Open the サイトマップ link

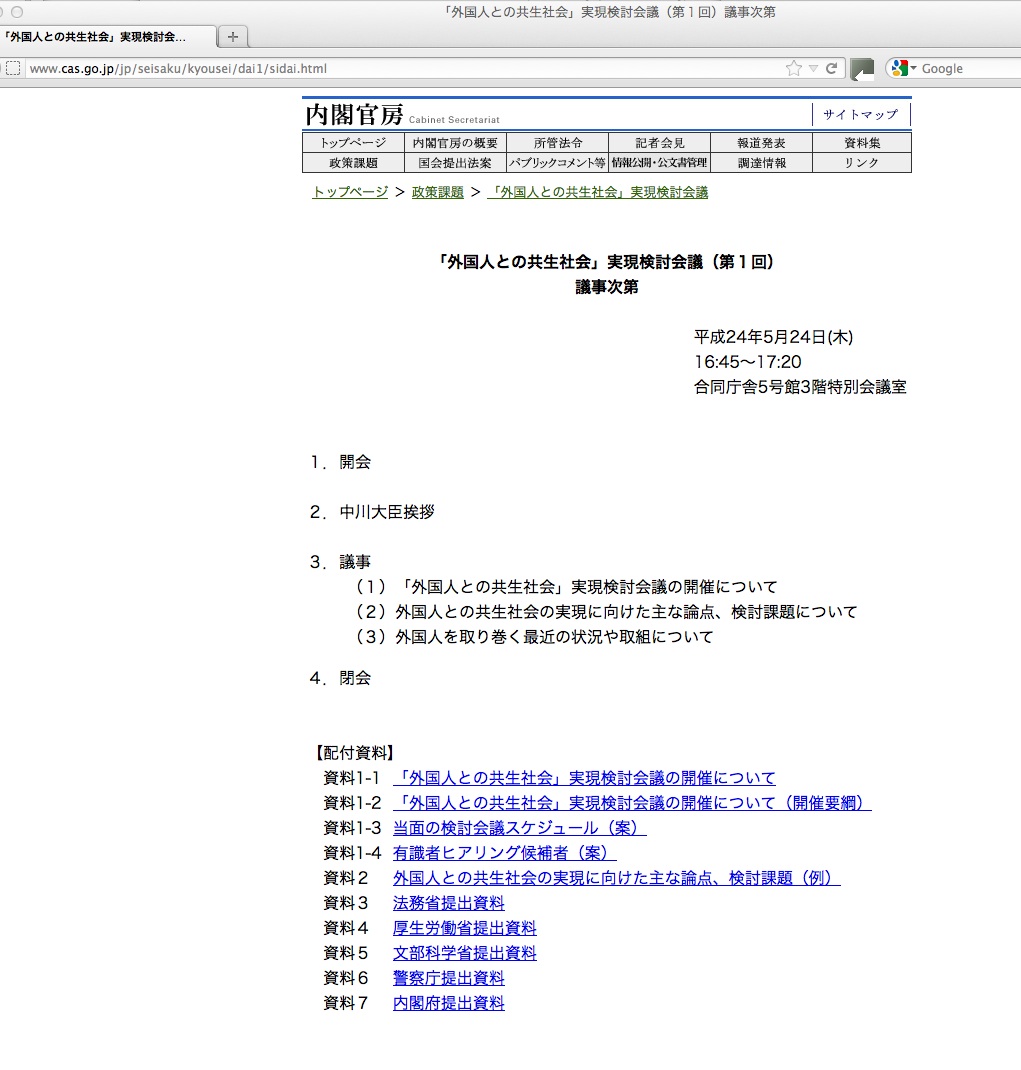(x=861, y=115)
